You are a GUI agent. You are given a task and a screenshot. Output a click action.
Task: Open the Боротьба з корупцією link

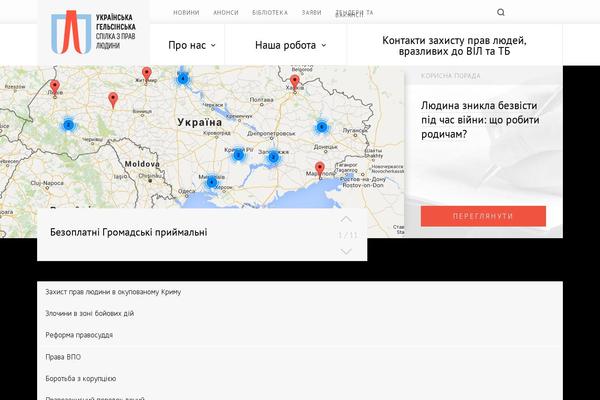[80, 379]
